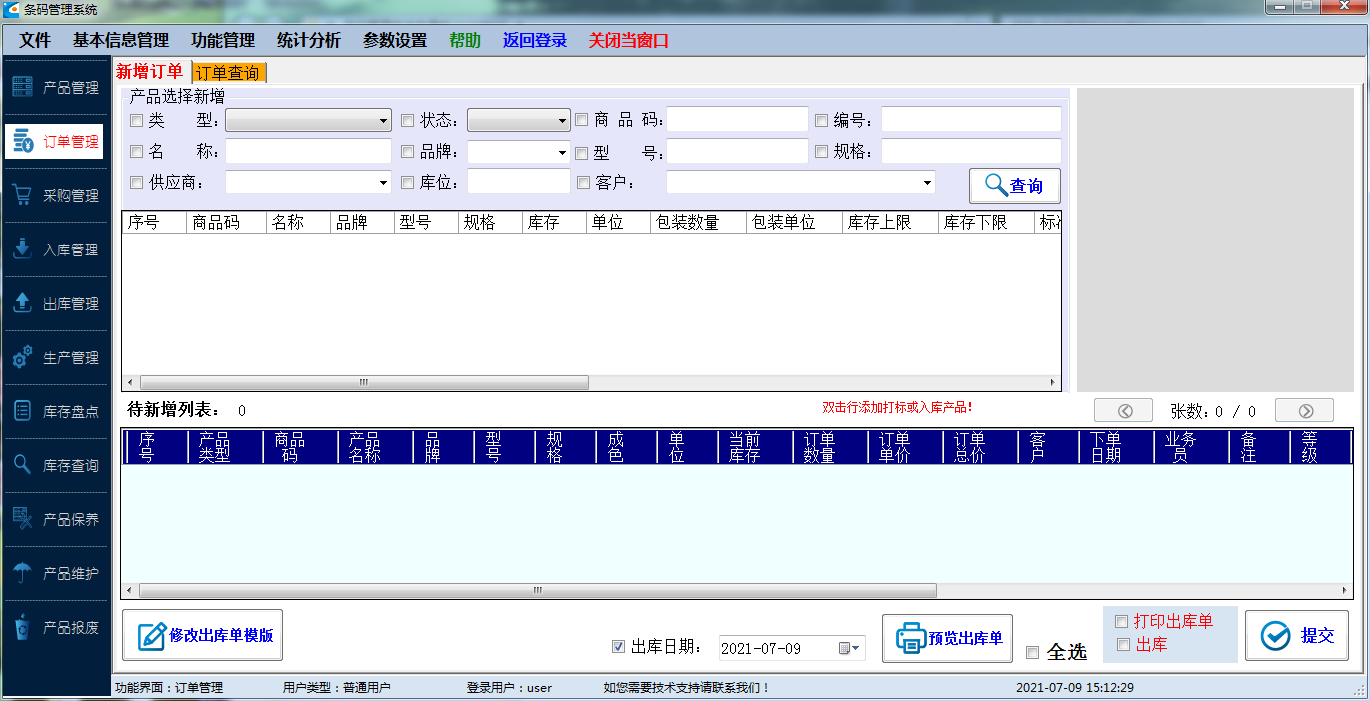Enable 打印出库单 checkbox
1370x701 pixels.
coord(1122,622)
